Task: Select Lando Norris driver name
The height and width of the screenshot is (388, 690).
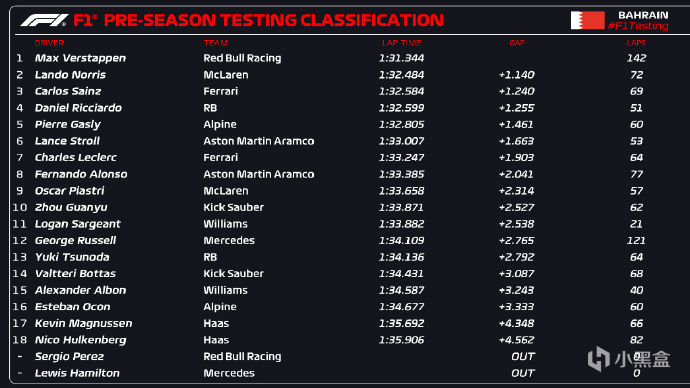Action: coord(70,75)
